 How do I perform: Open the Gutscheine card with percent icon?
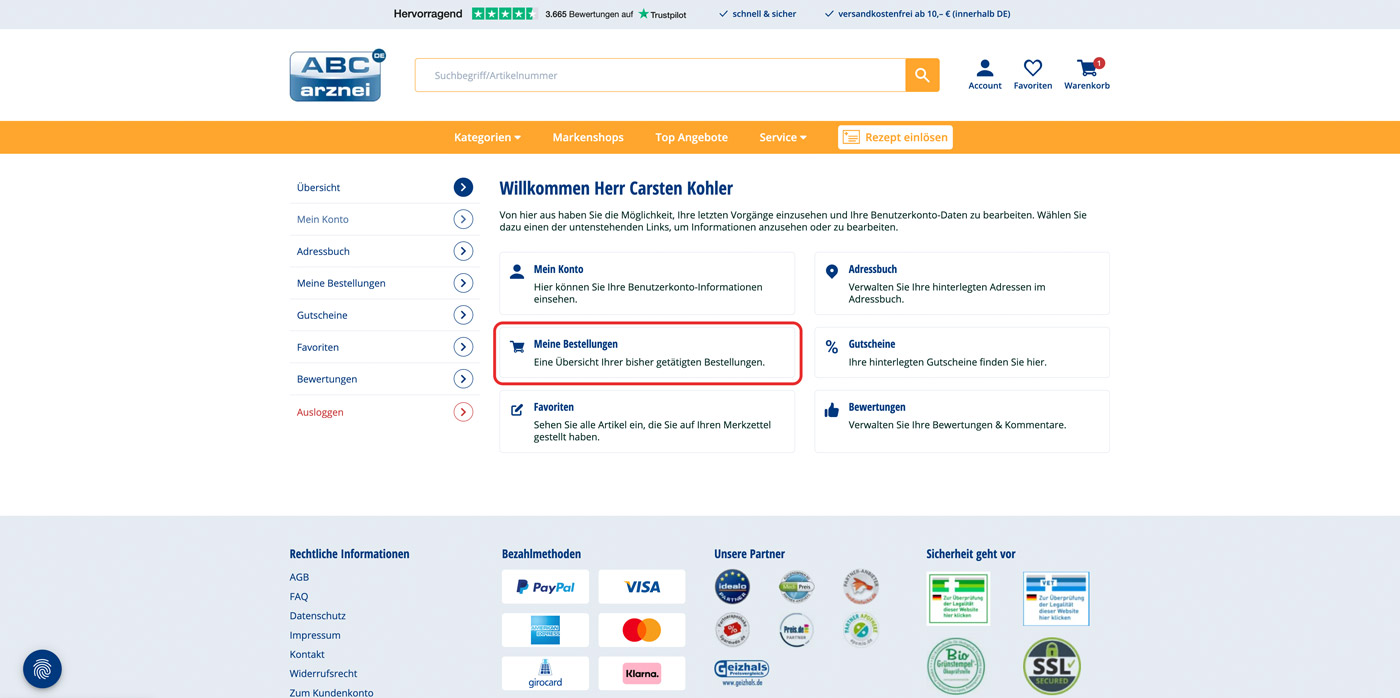961,353
